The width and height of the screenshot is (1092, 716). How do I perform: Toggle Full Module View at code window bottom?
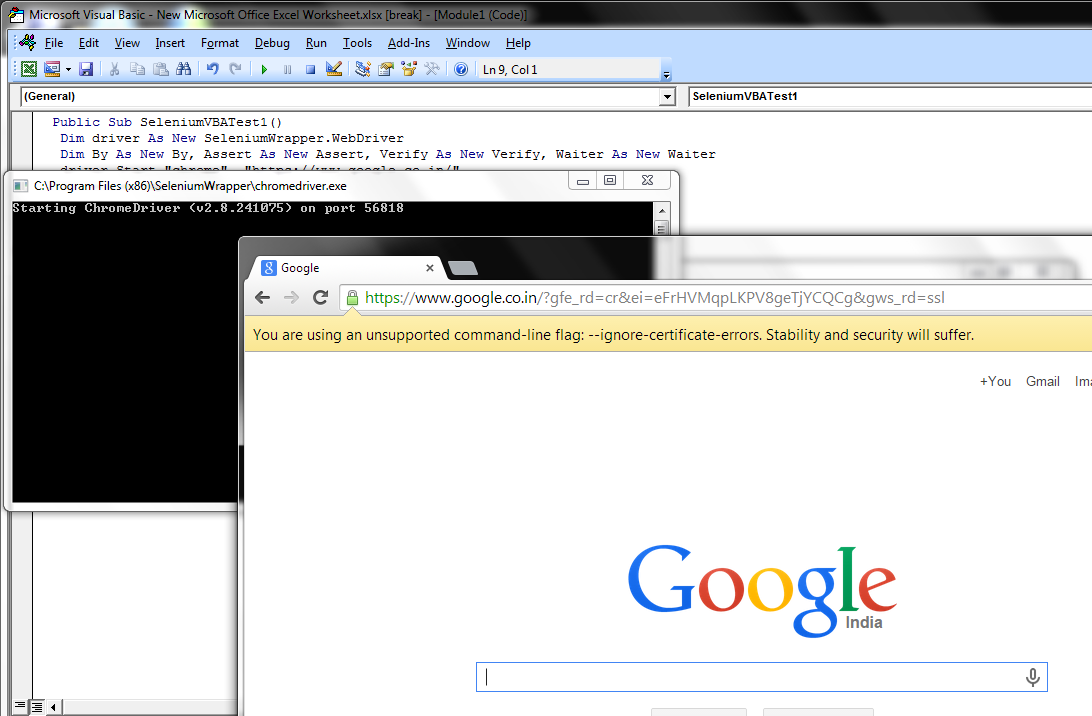[x=36, y=707]
